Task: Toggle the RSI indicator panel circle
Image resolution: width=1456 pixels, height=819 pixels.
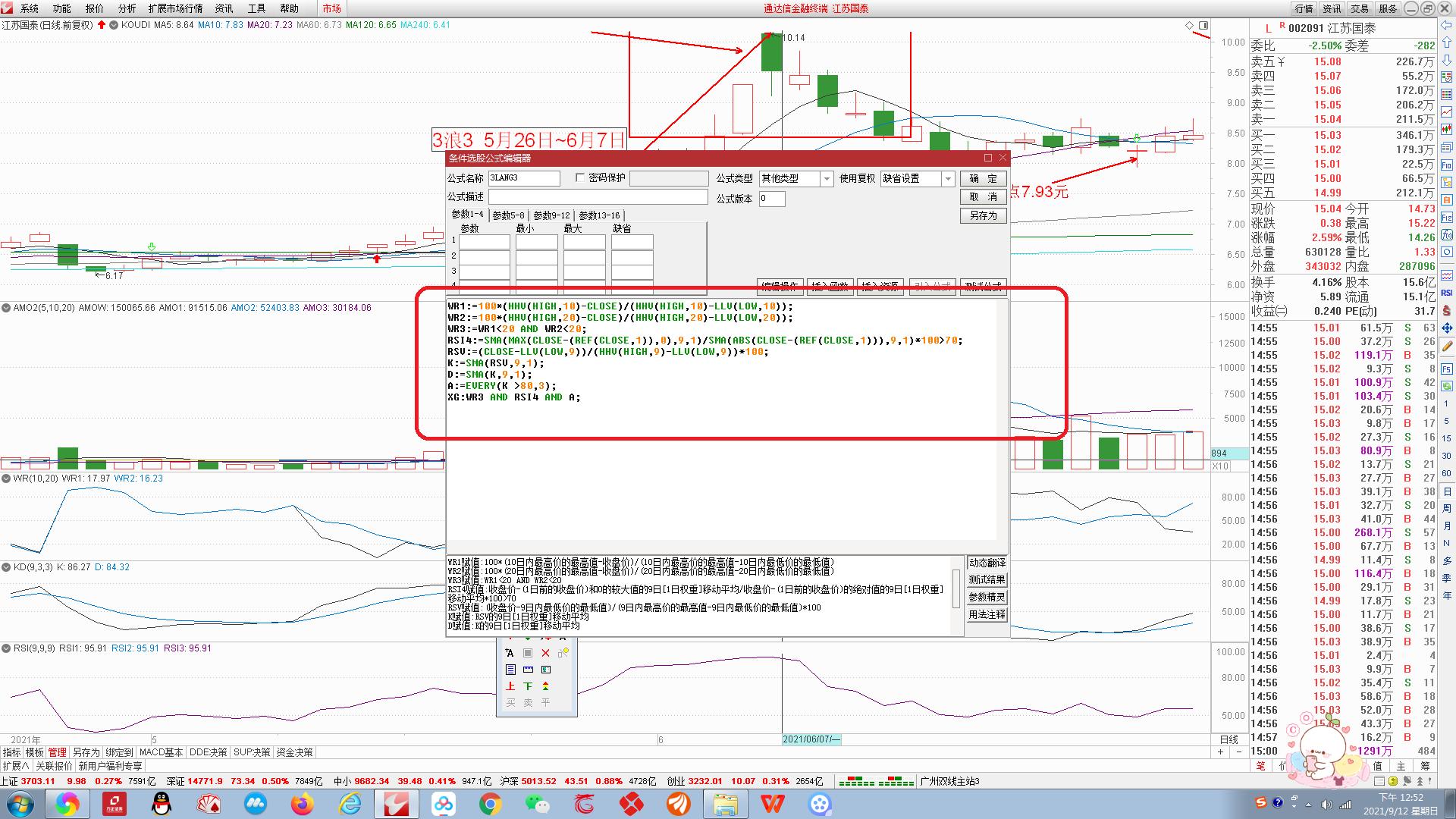Action: tap(6, 648)
